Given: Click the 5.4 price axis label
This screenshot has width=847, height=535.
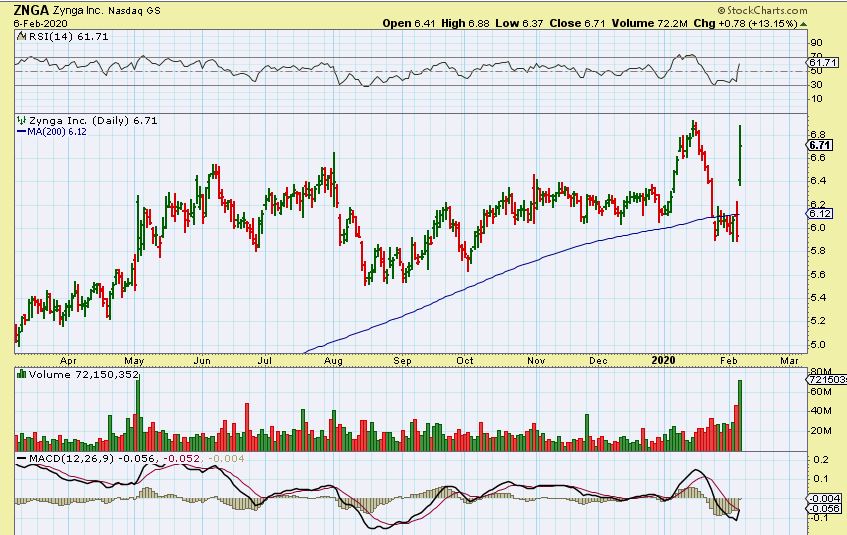Looking at the screenshot, I should 817,298.
